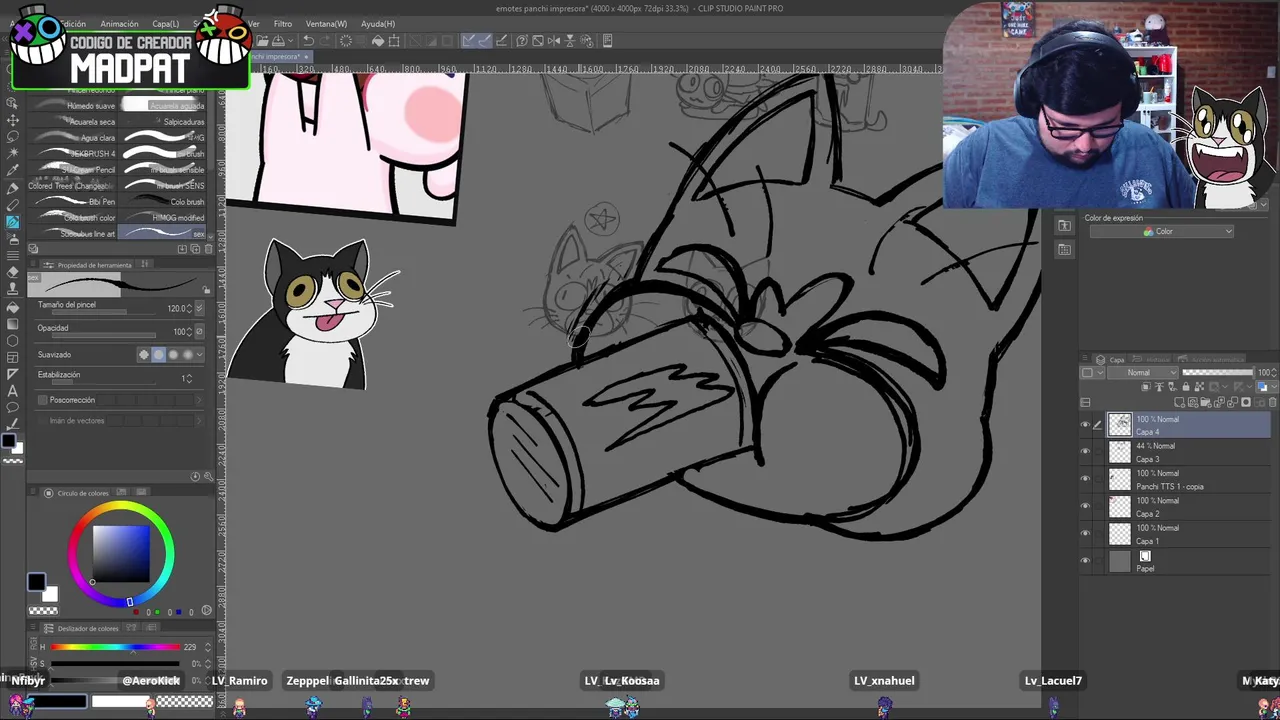
Task: Switch to the Acción automática tab
Action: pyautogui.click(x=1210, y=359)
